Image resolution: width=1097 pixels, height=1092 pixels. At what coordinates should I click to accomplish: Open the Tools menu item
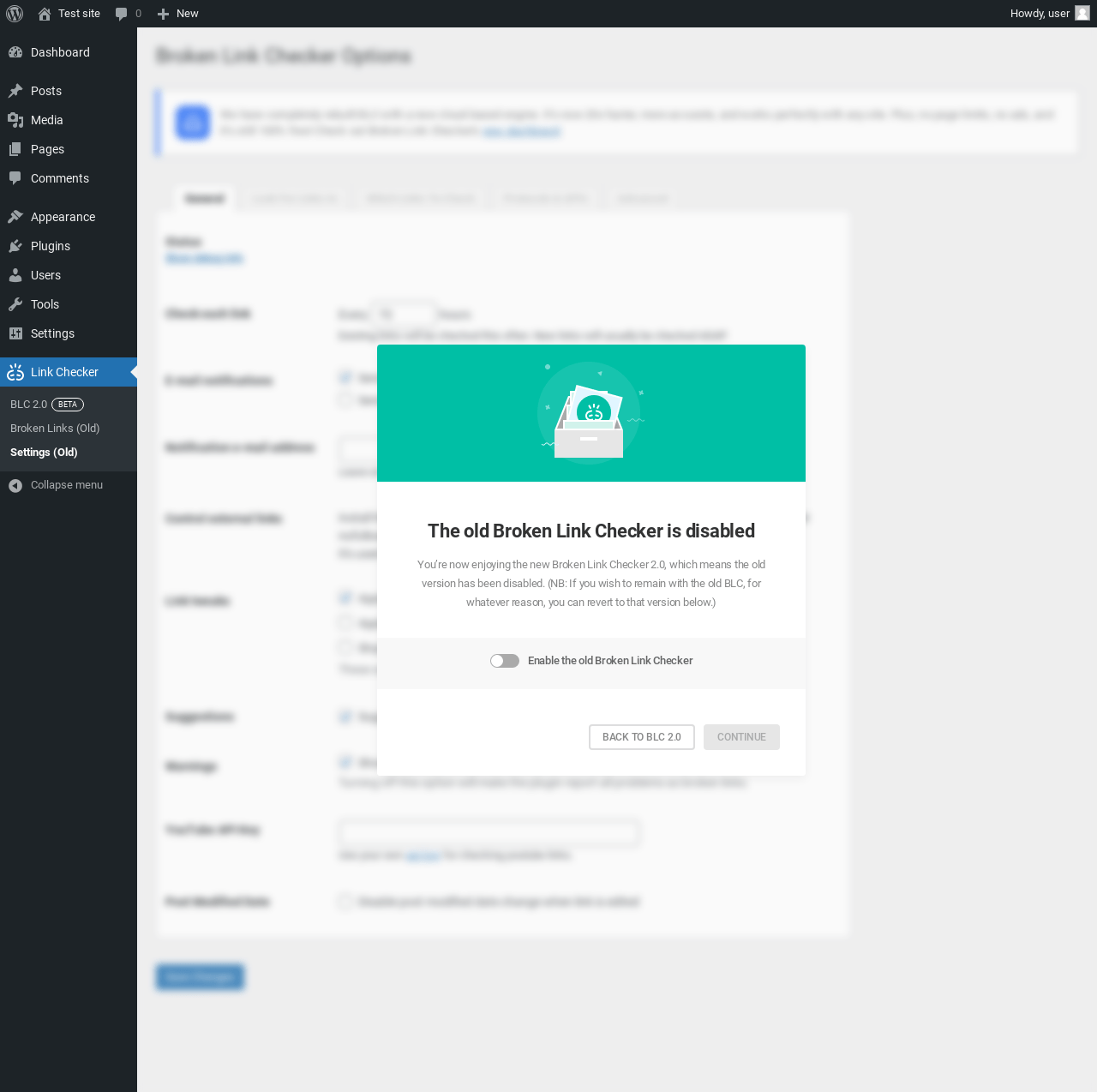click(x=69, y=304)
